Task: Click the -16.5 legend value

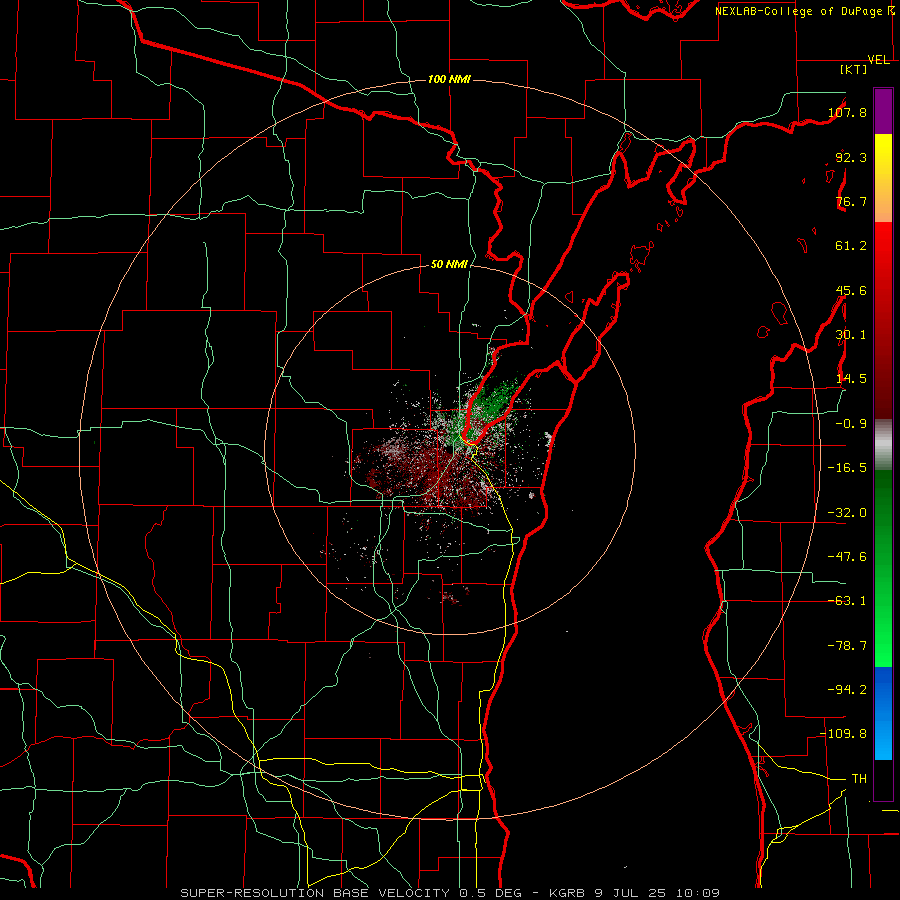Action: tap(847, 468)
